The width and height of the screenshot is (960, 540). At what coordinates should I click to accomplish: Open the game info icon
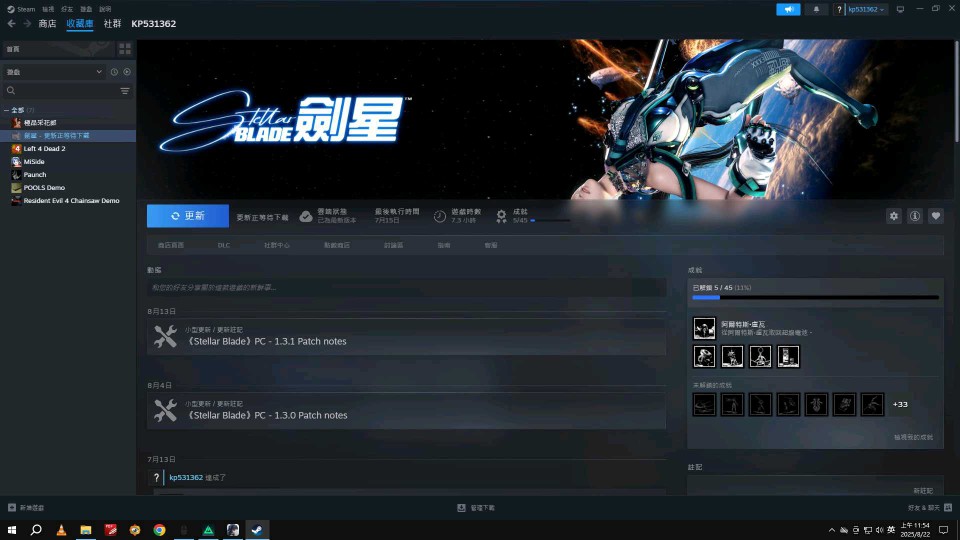[x=915, y=216]
